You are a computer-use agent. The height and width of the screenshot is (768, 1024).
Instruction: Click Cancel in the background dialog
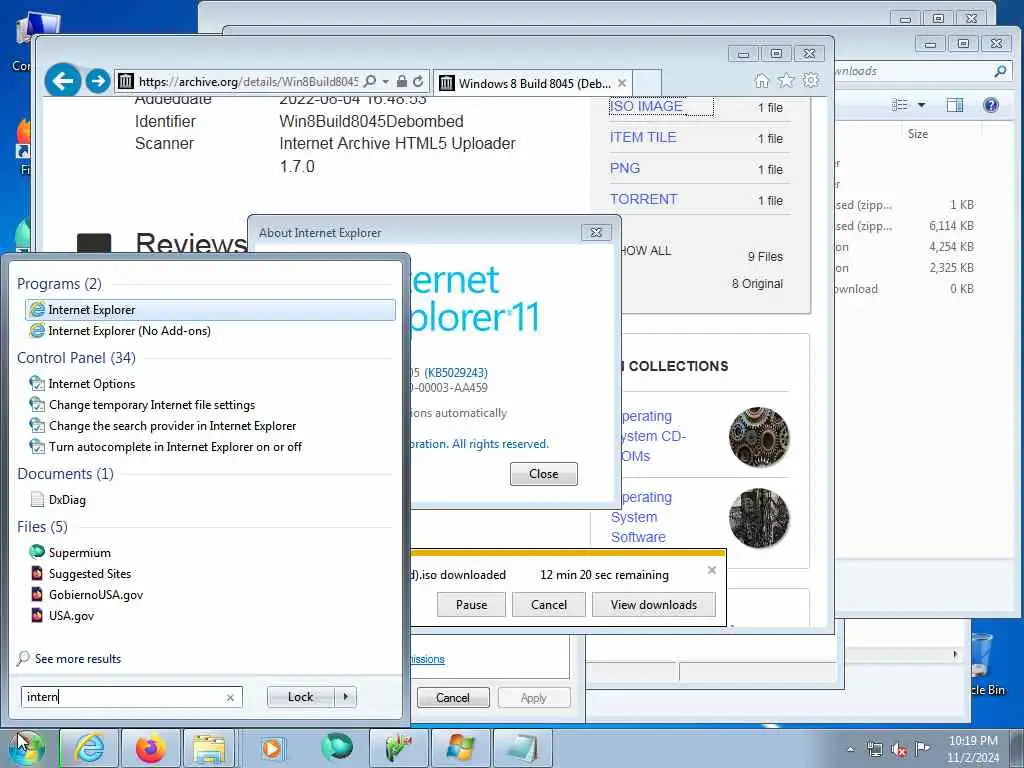(453, 697)
